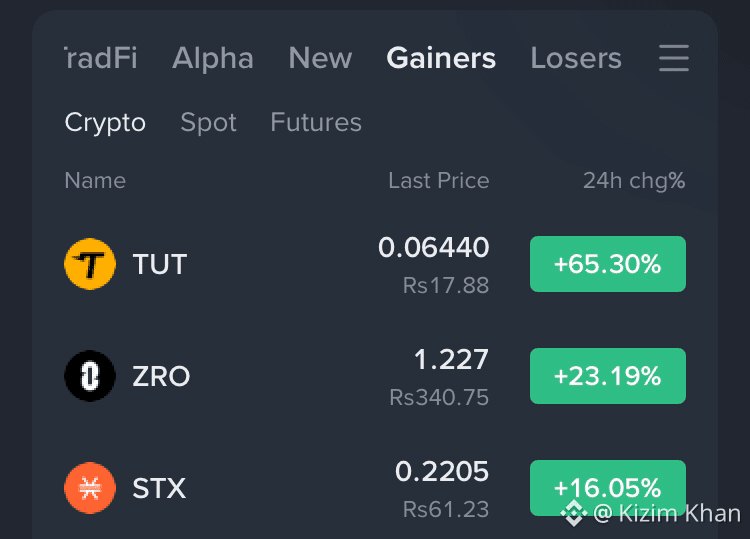Click the ZRO coin logo
750x539 pixels.
pyautogui.click(x=90, y=376)
